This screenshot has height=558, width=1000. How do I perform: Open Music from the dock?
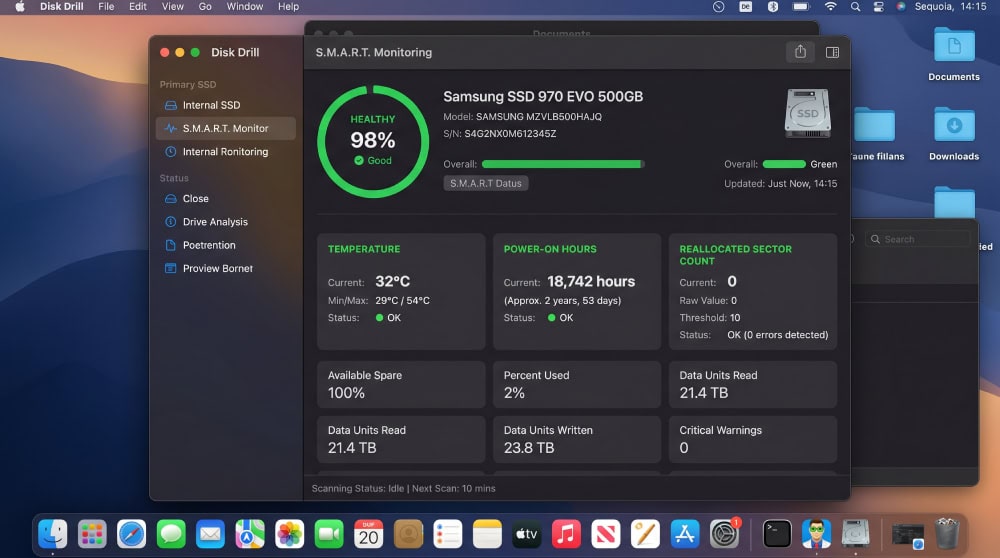(566, 534)
